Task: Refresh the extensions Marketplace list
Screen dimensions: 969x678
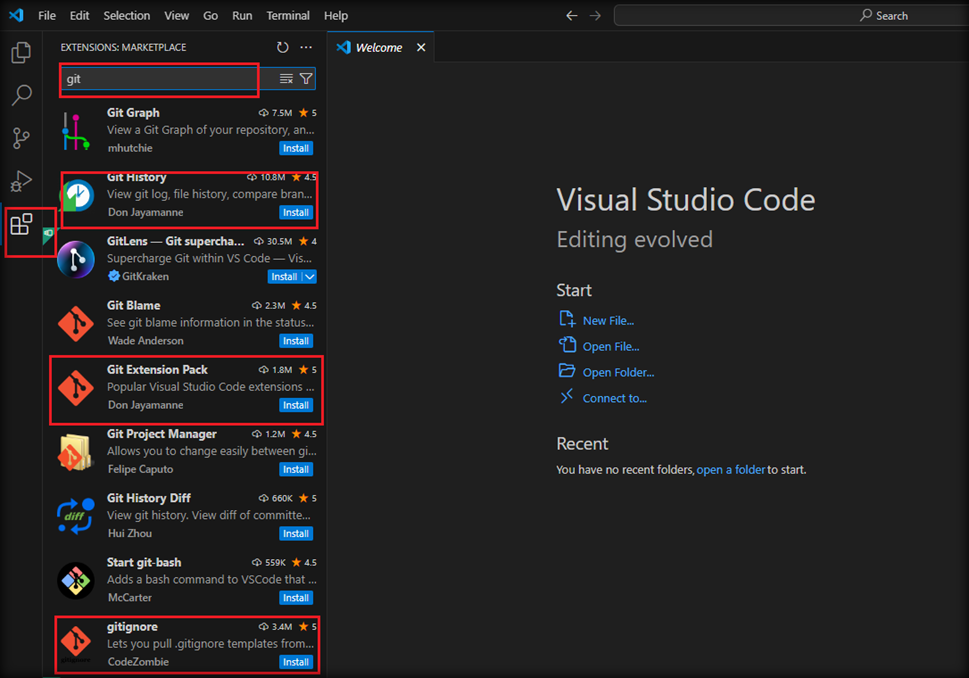Action: coord(282,47)
